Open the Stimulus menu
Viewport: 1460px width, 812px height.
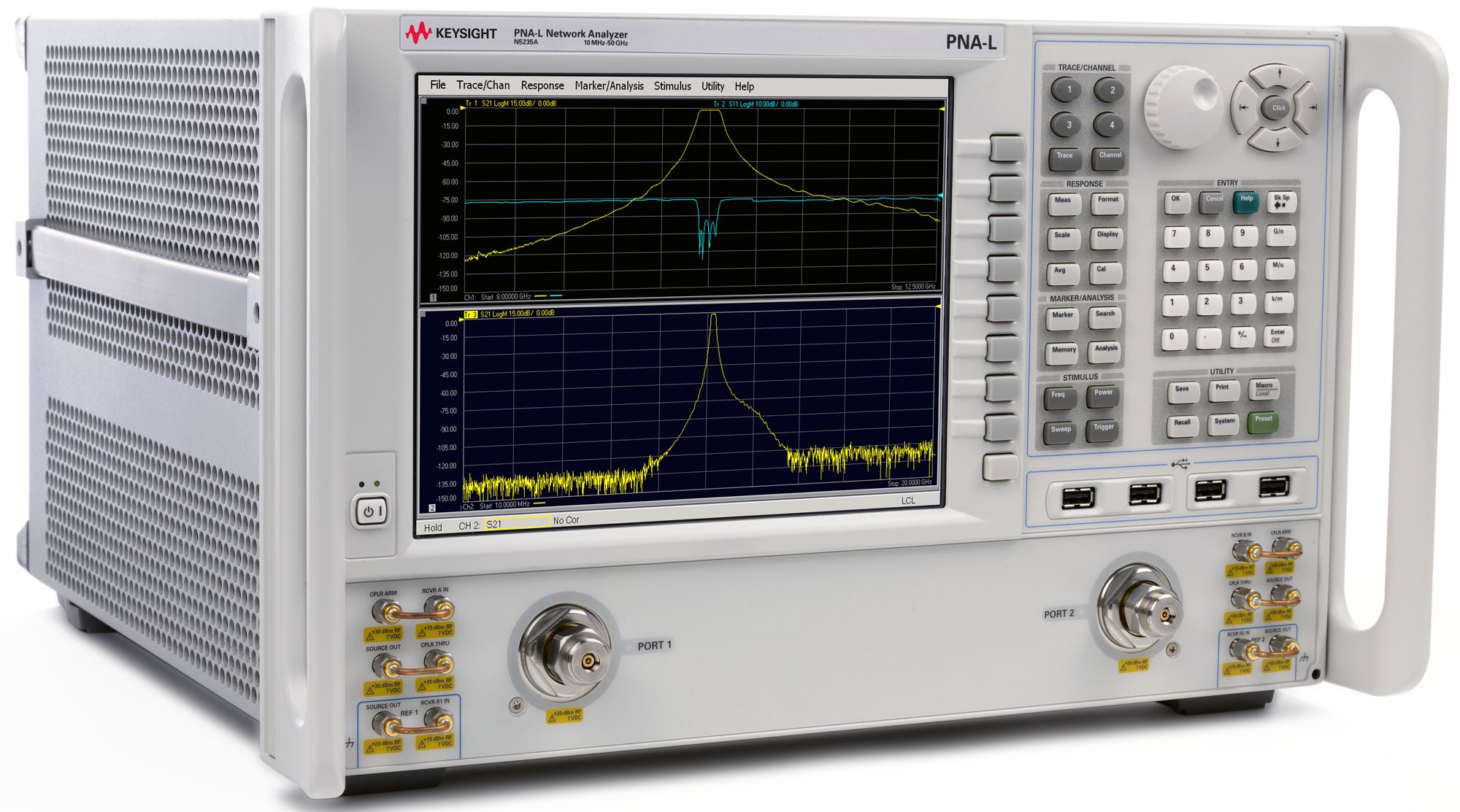tap(672, 86)
